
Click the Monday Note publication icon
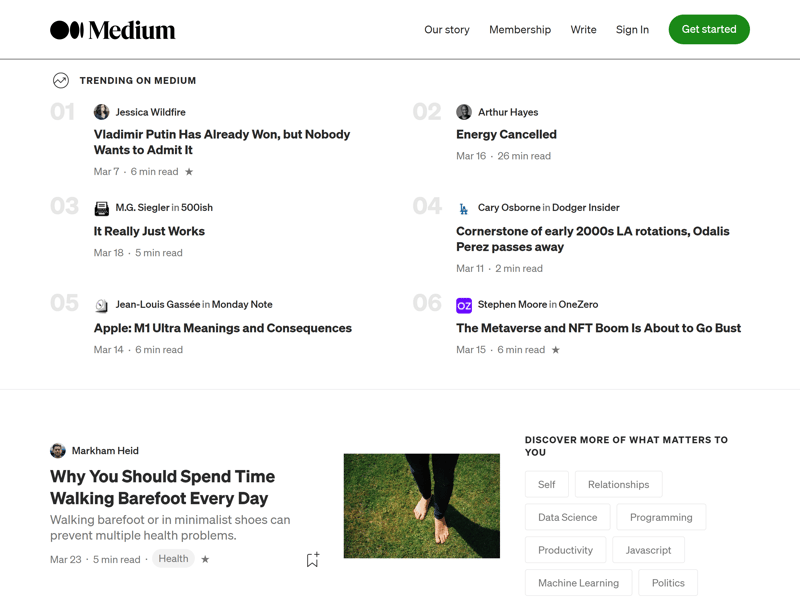click(102, 305)
